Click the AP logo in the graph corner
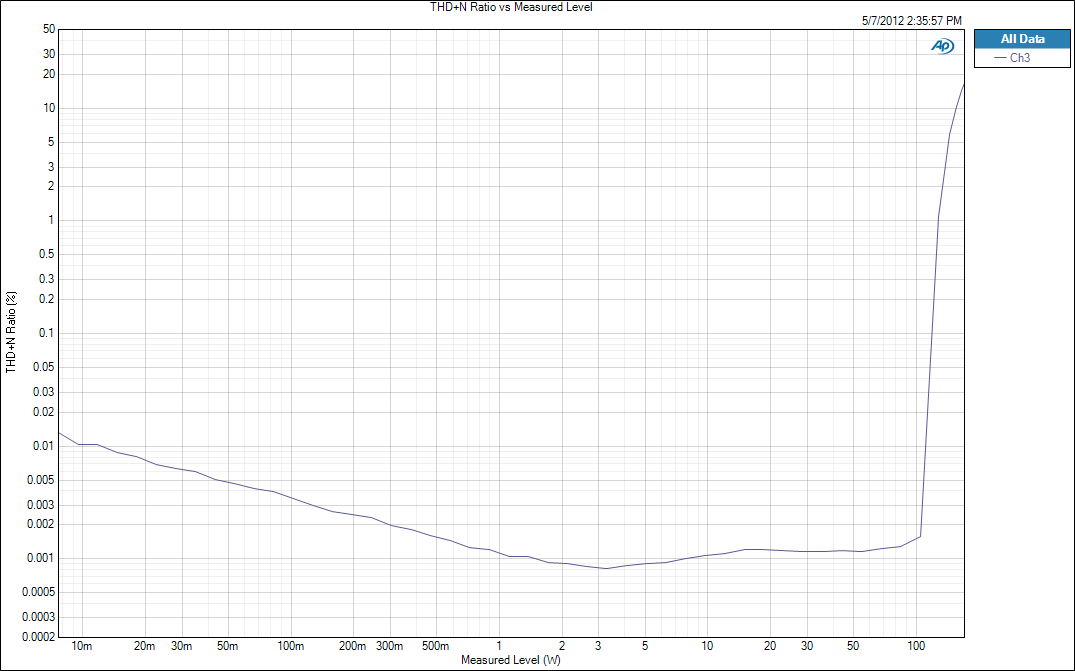Image resolution: width=1075 pixels, height=671 pixels. click(942, 46)
